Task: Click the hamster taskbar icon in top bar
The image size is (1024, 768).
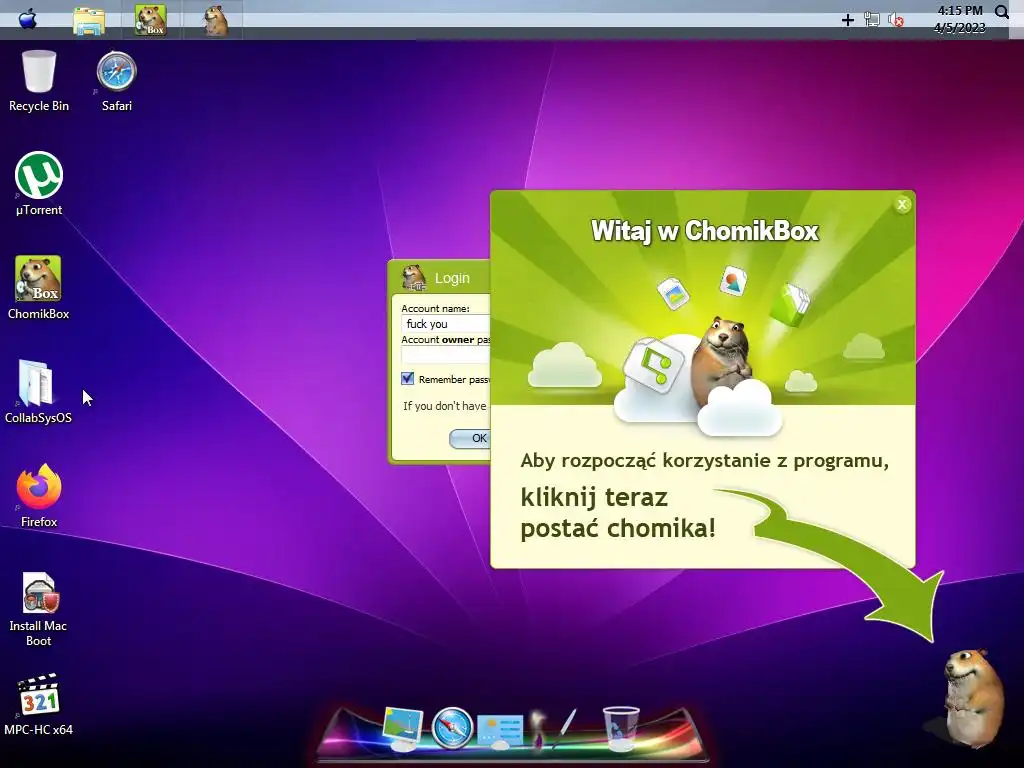Action: (x=215, y=20)
